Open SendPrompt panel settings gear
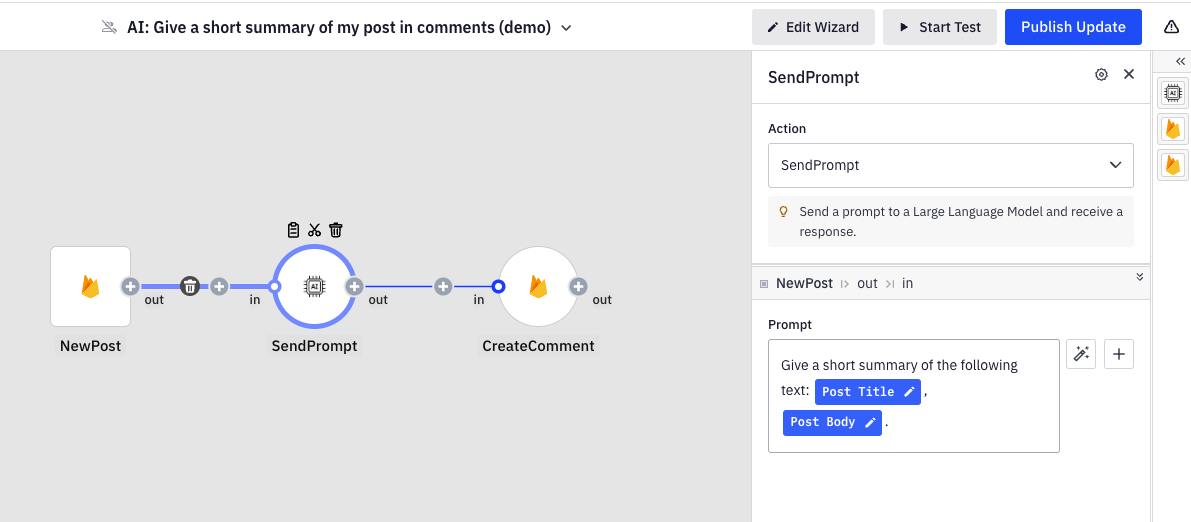 [1101, 75]
